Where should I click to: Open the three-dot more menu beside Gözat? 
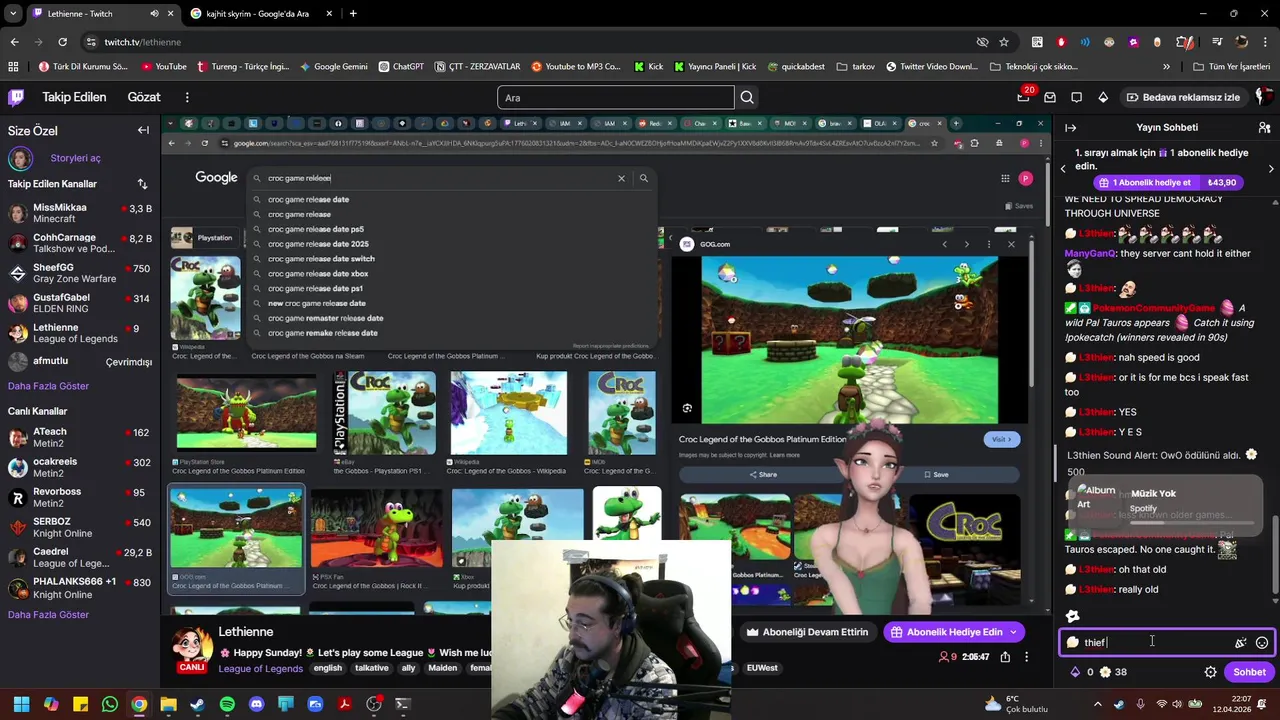[187, 97]
